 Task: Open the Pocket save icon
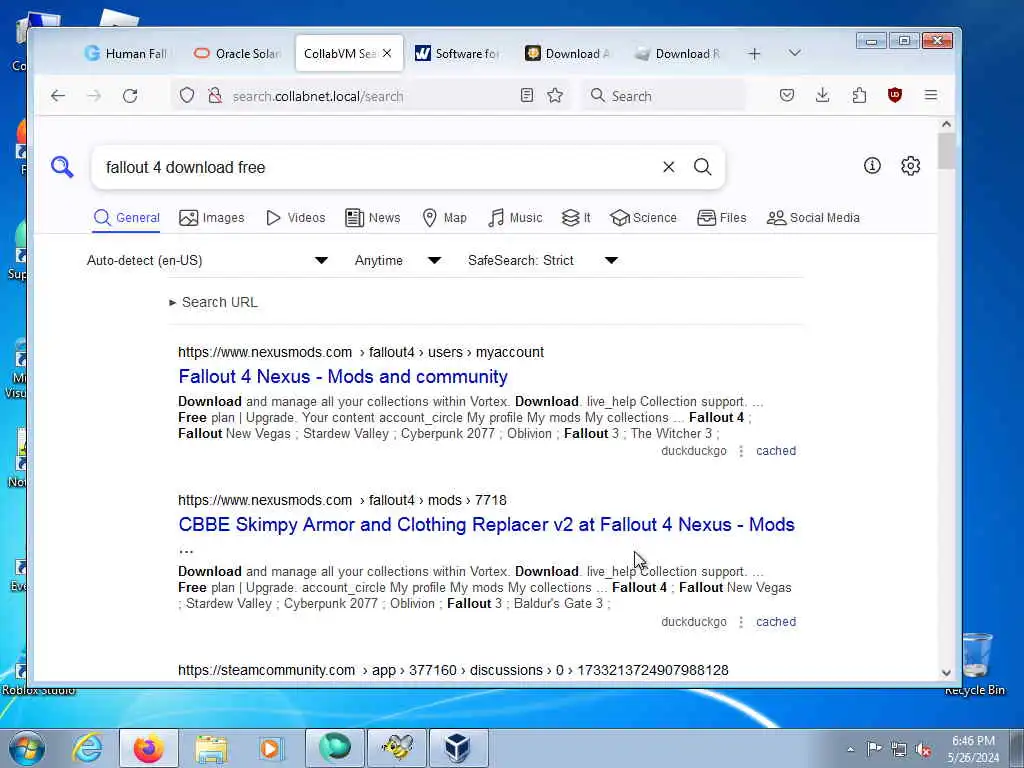787,95
